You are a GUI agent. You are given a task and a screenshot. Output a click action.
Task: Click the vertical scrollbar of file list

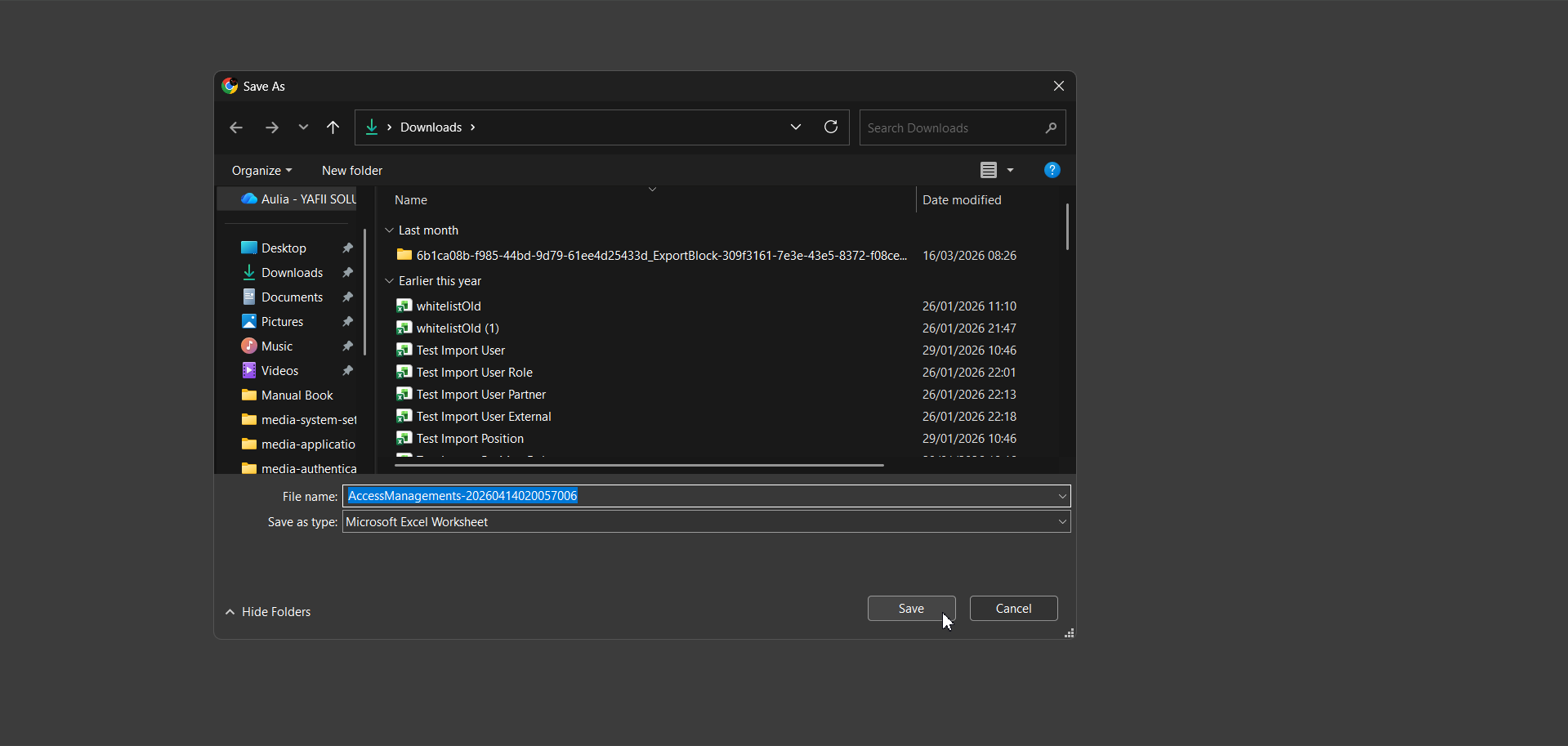[x=1067, y=226]
